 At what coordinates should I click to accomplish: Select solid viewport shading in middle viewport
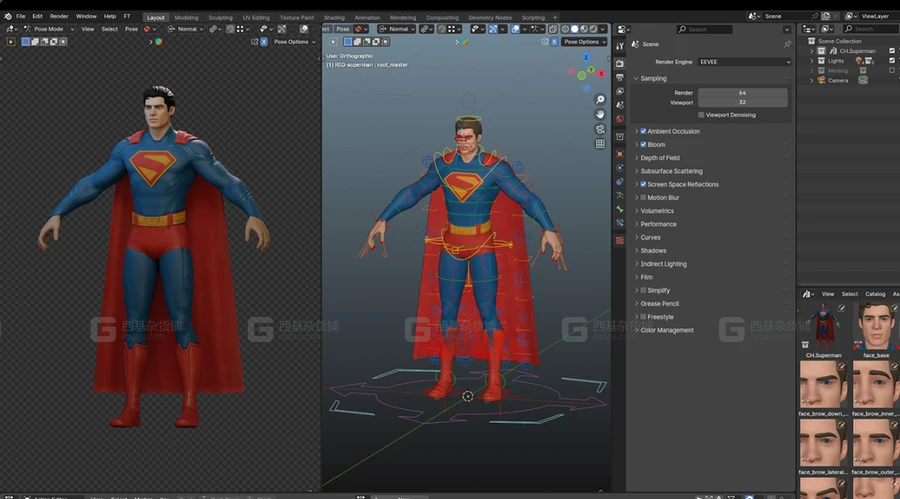tap(575, 29)
